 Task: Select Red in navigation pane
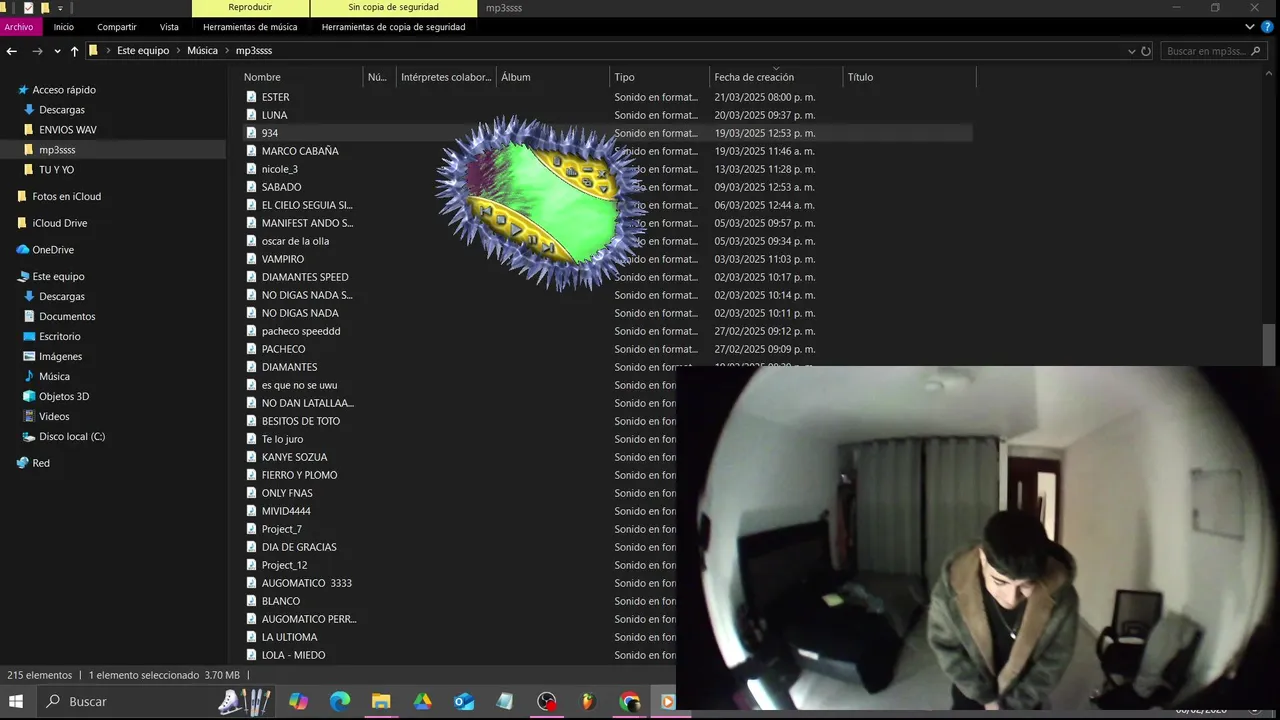point(41,464)
